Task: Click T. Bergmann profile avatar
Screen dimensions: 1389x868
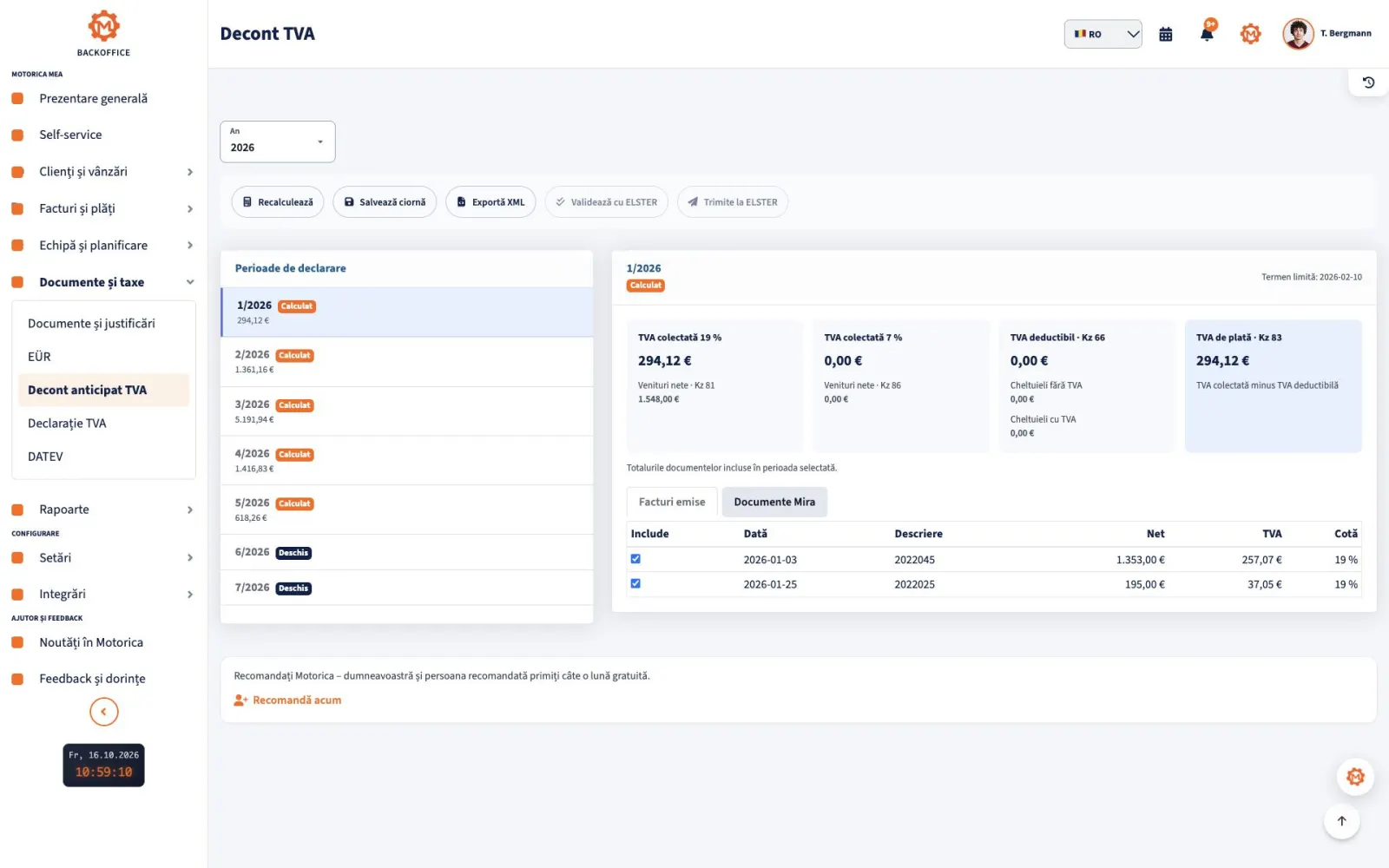Action: [1298, 34]
